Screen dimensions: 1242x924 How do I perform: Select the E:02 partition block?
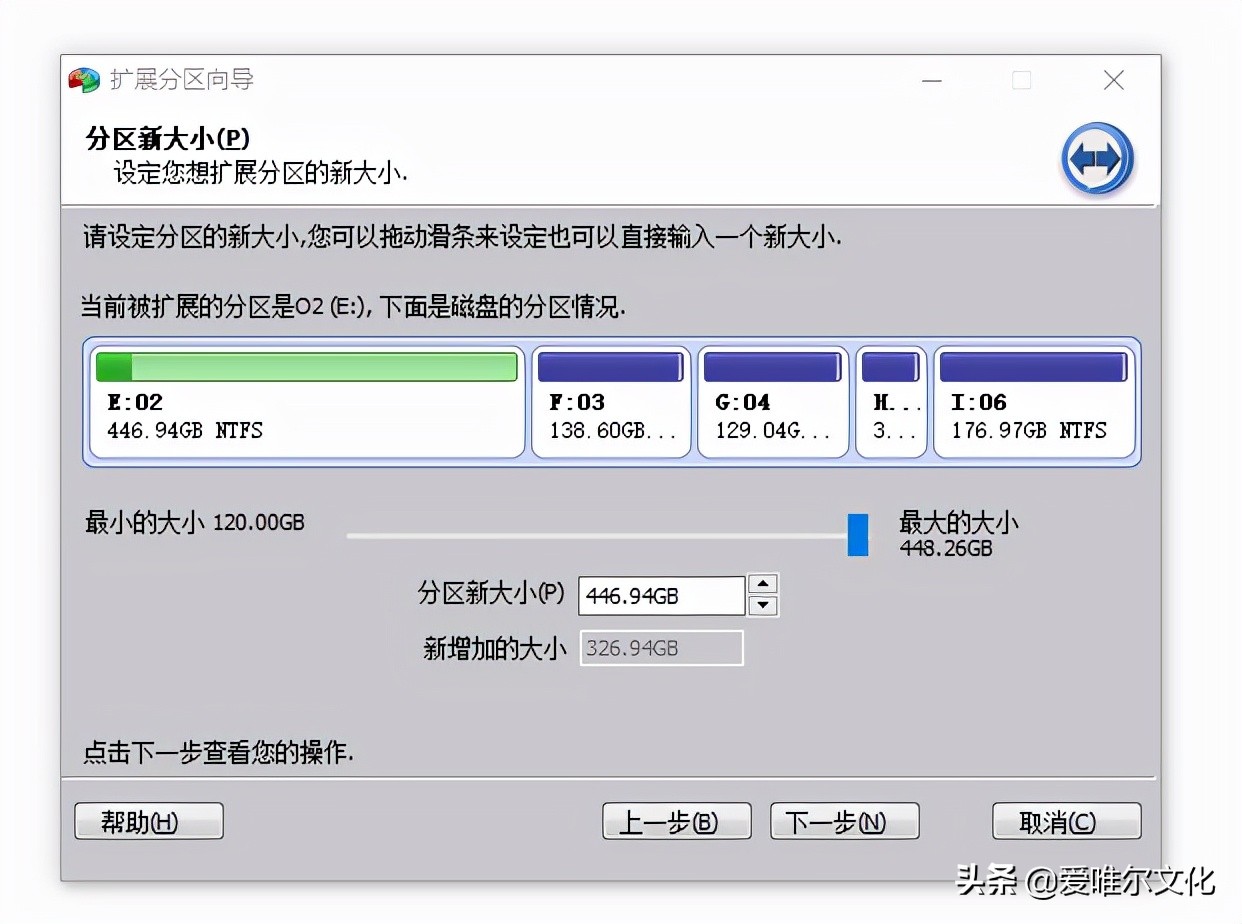pyautogui.click(x=305, y=415)
